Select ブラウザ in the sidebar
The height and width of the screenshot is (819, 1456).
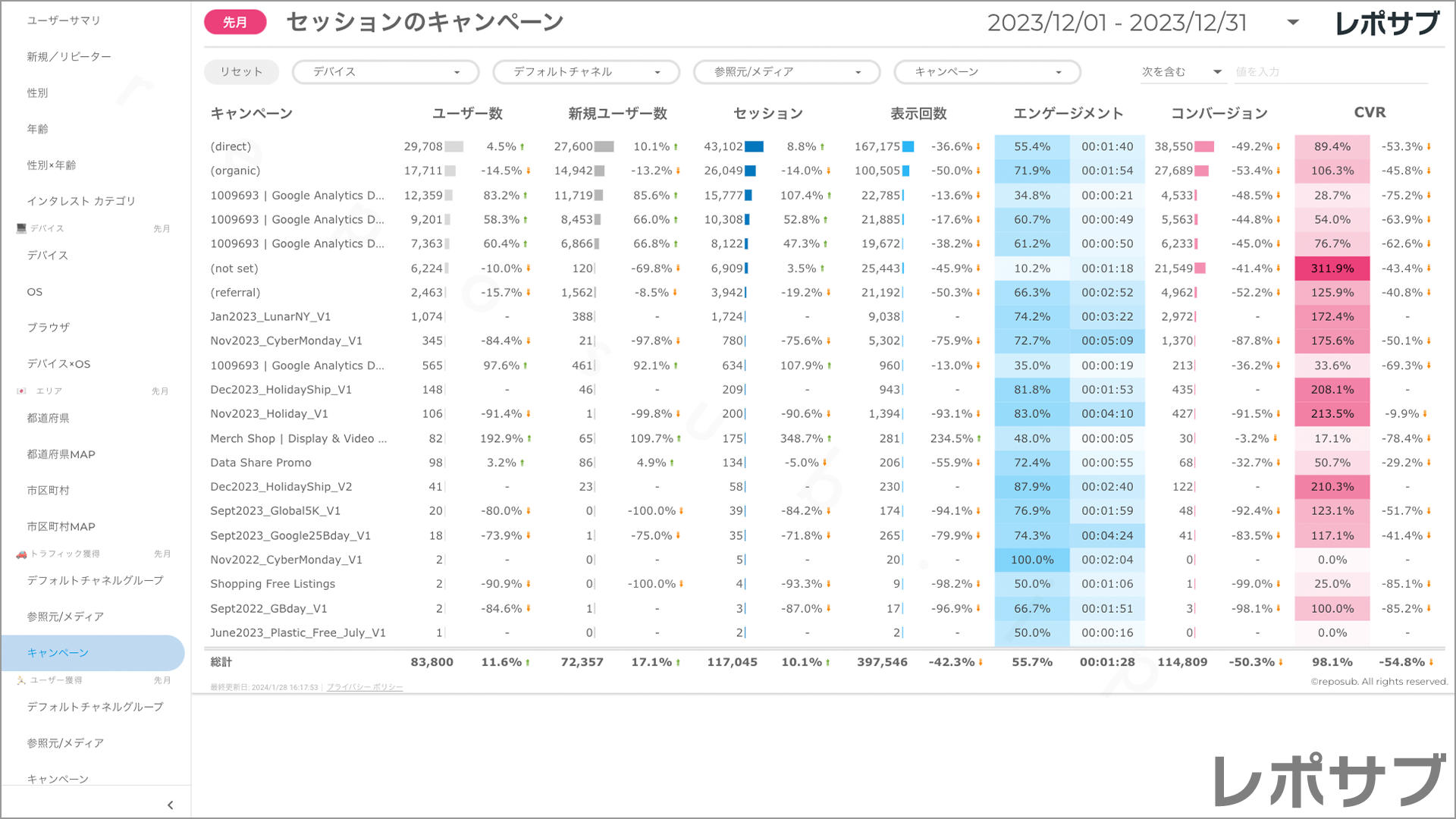click(x=49, y=328)
